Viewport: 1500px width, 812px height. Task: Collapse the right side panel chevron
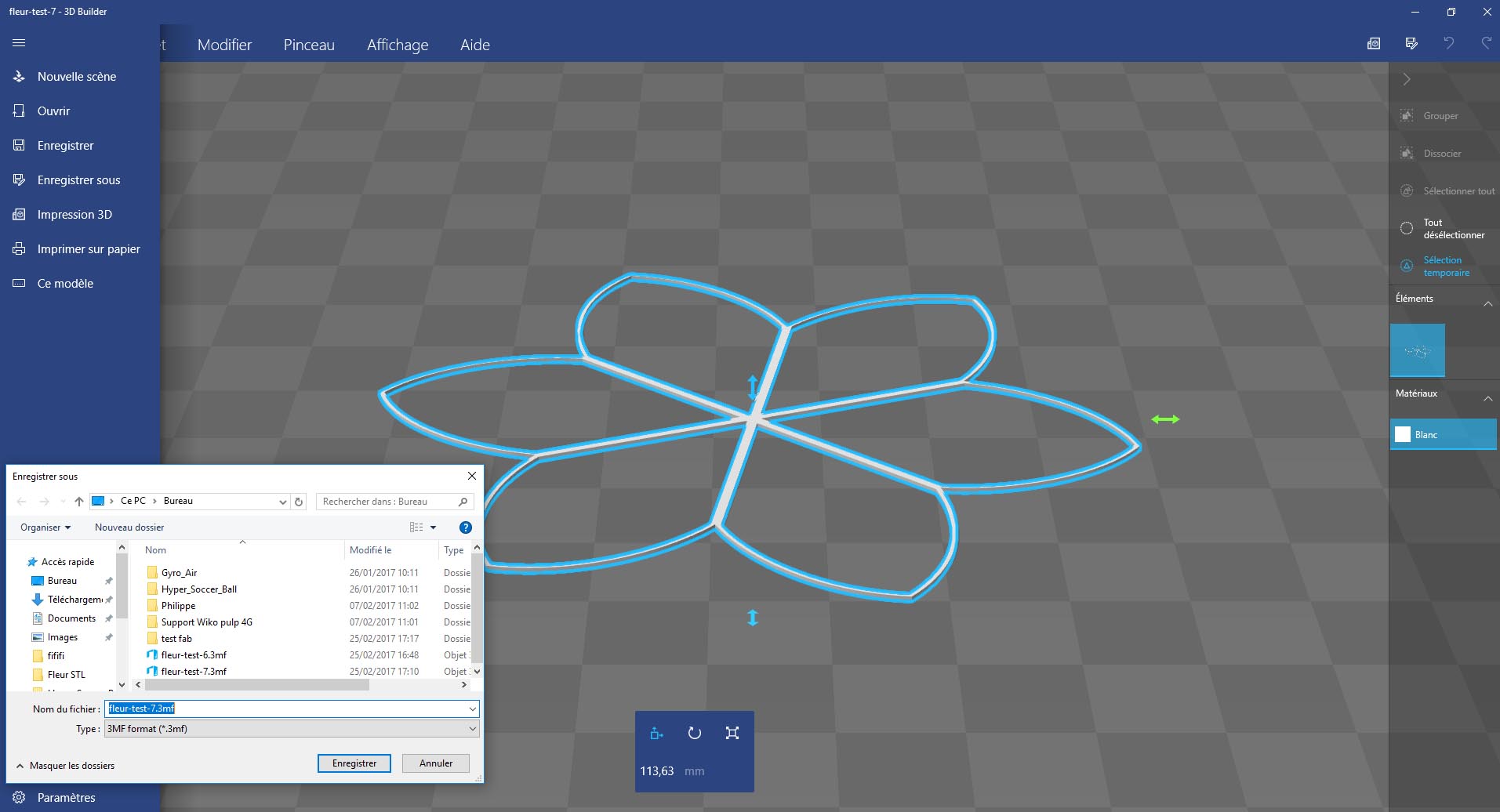pyautogui.click(x=1407, y=79)
